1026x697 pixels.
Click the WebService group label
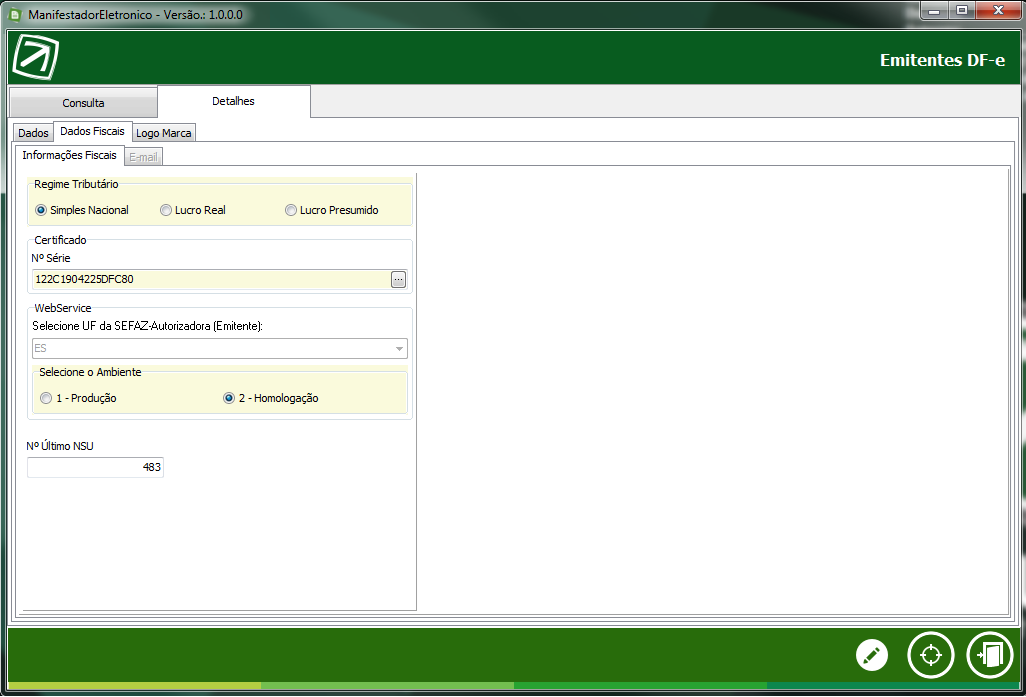pos(63,308)
